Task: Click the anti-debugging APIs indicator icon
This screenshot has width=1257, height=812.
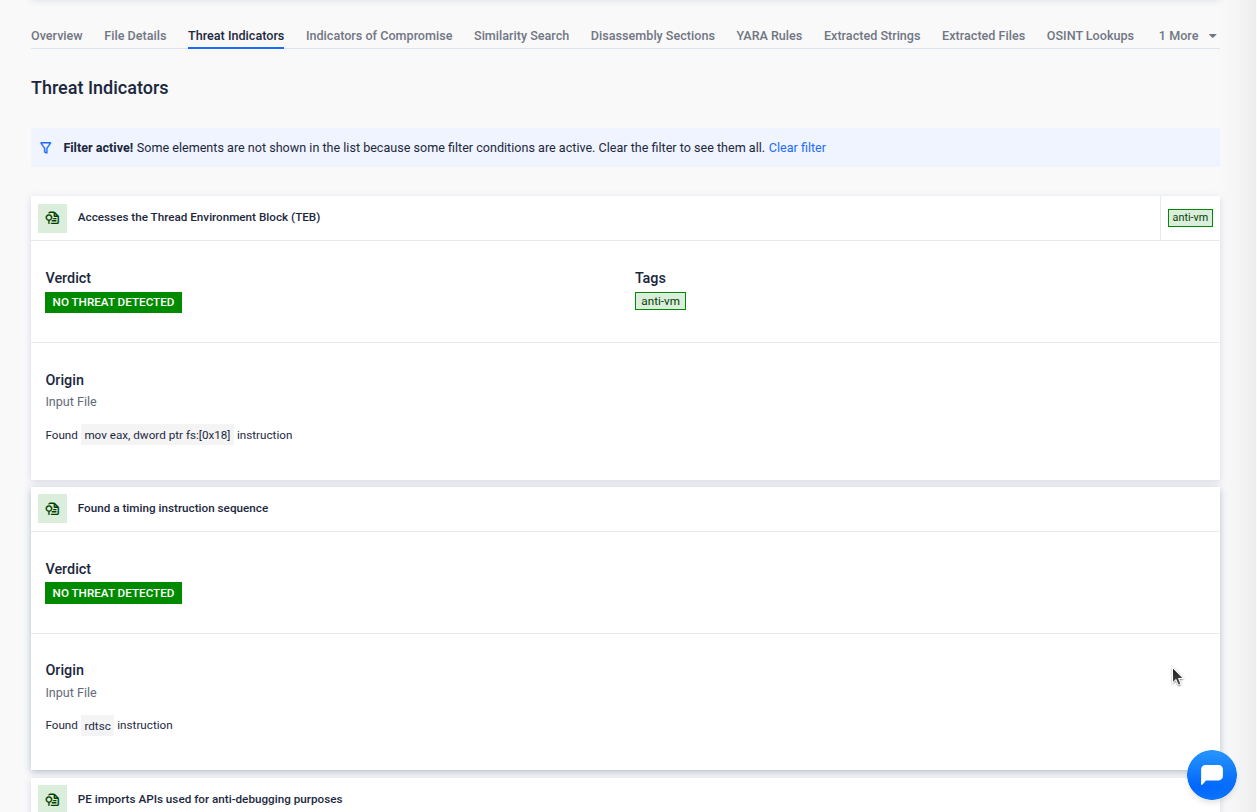Action: [52, 799]
